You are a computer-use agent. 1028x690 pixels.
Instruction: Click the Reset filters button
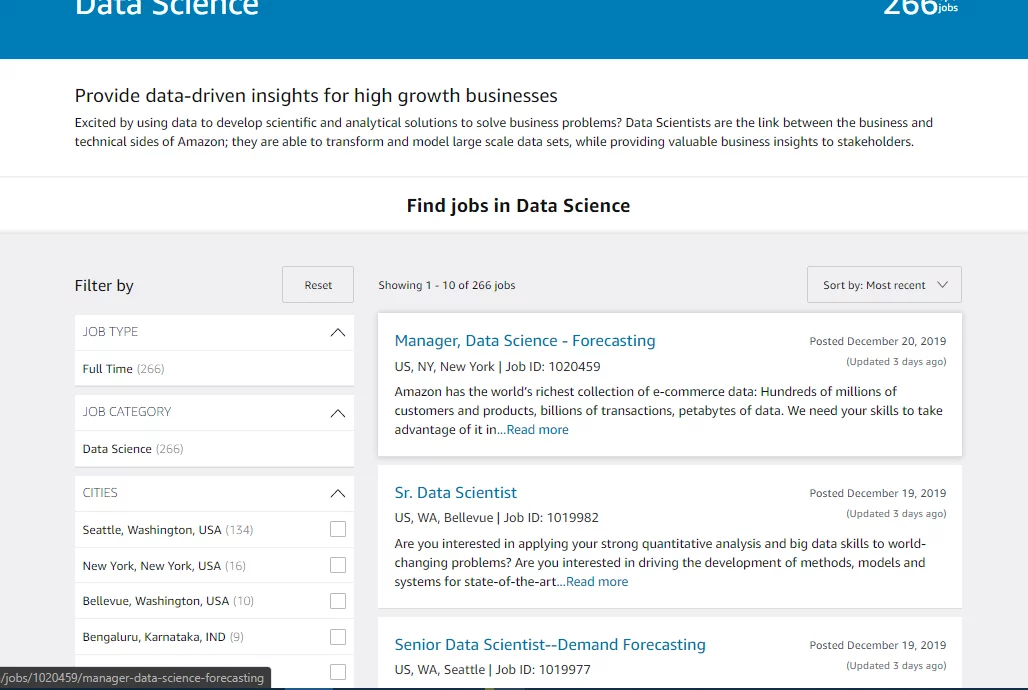(x=318, y=285)
